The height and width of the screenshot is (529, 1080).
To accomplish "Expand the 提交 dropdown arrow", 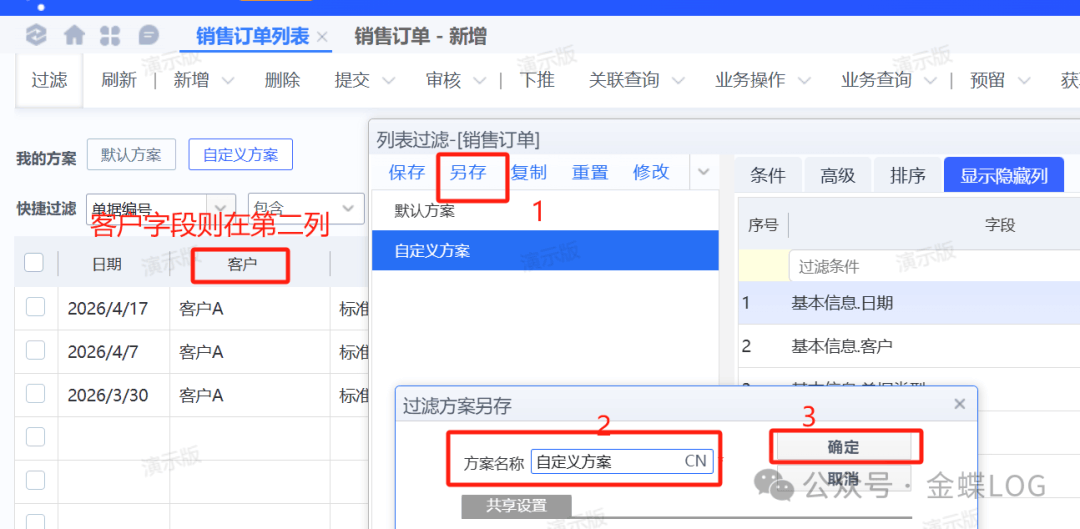I will point(388,80).
